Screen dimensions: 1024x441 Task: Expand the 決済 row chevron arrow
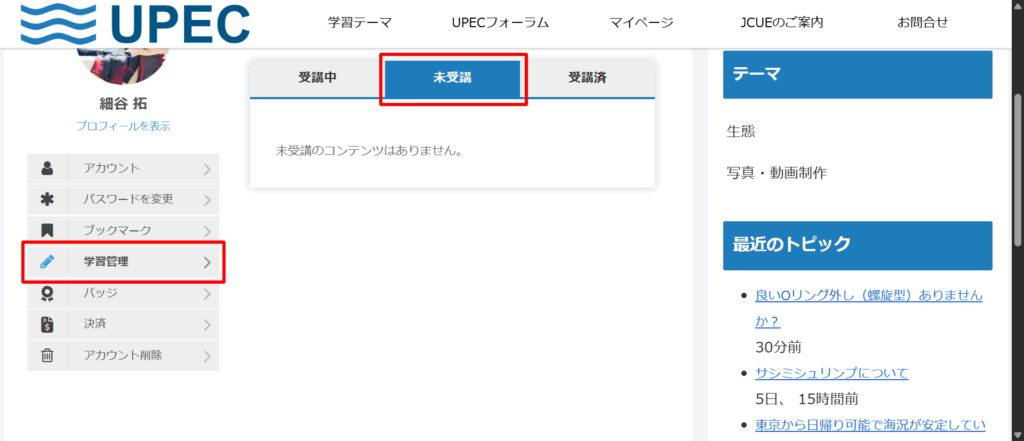pos(207,324)
